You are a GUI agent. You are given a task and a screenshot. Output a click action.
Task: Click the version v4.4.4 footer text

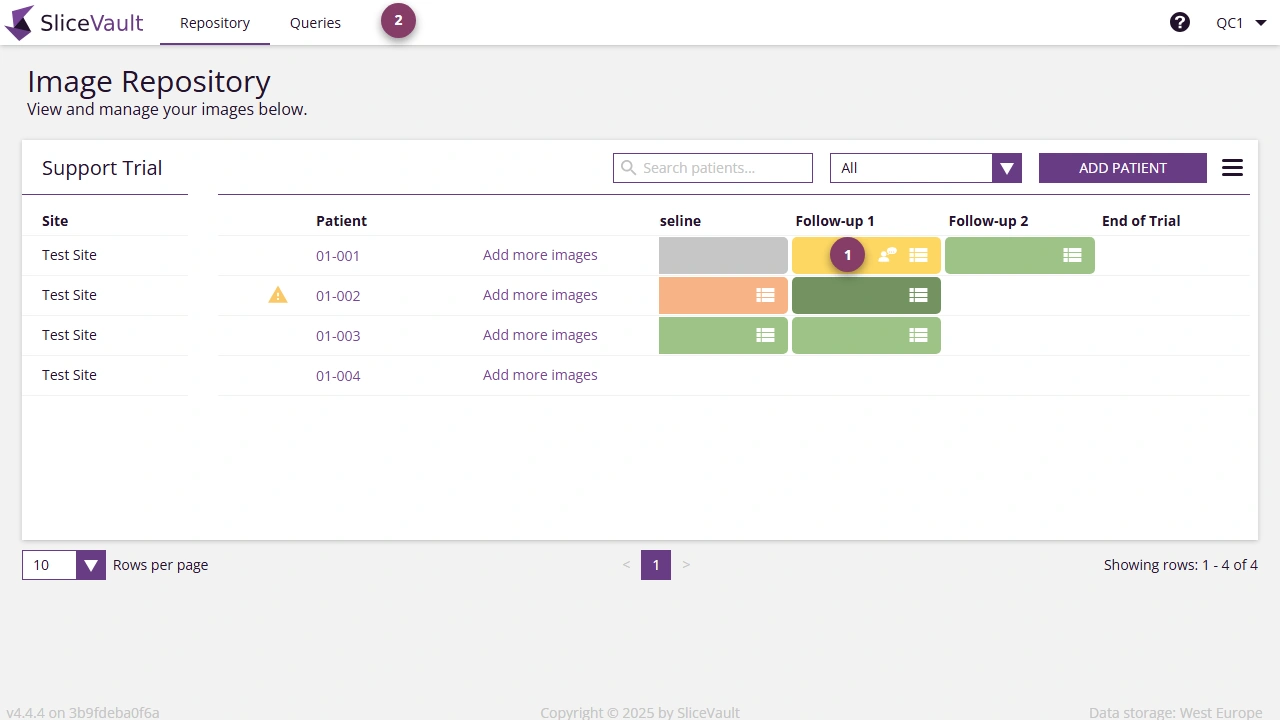click(x=83, y=712)
